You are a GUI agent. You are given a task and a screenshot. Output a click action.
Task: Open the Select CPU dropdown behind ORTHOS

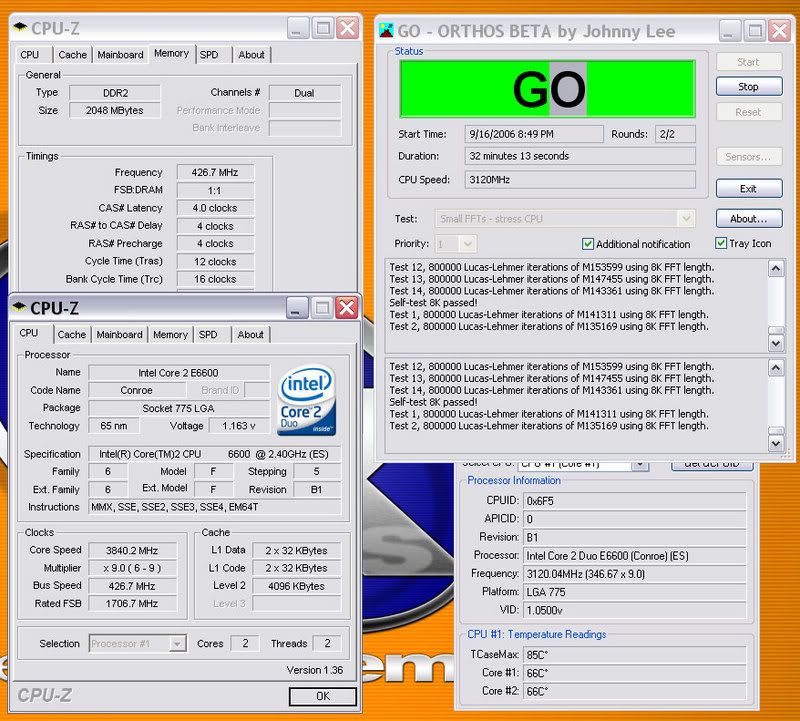pos(640,464)
